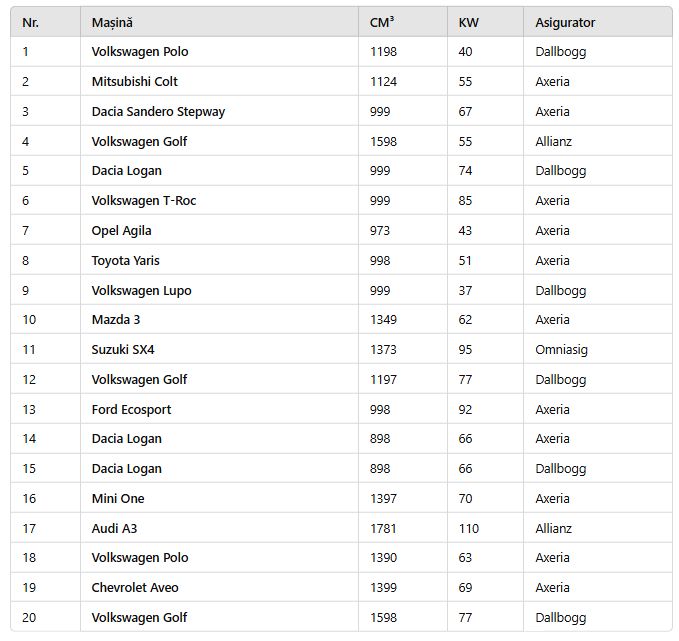Select the CM³ column header
This screenshot has width=679, height=641.
(x=382, y=22)
